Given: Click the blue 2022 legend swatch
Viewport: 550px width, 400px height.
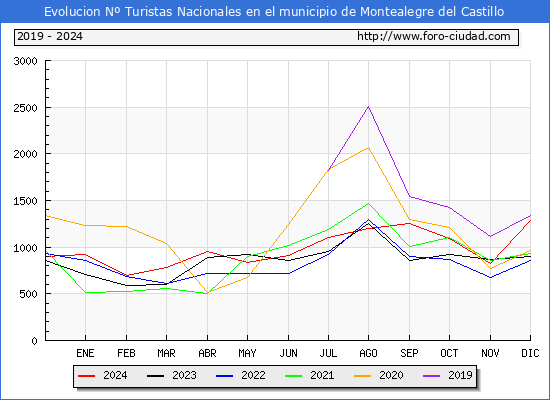Looking at the screenshot, I should pos(224,376).
